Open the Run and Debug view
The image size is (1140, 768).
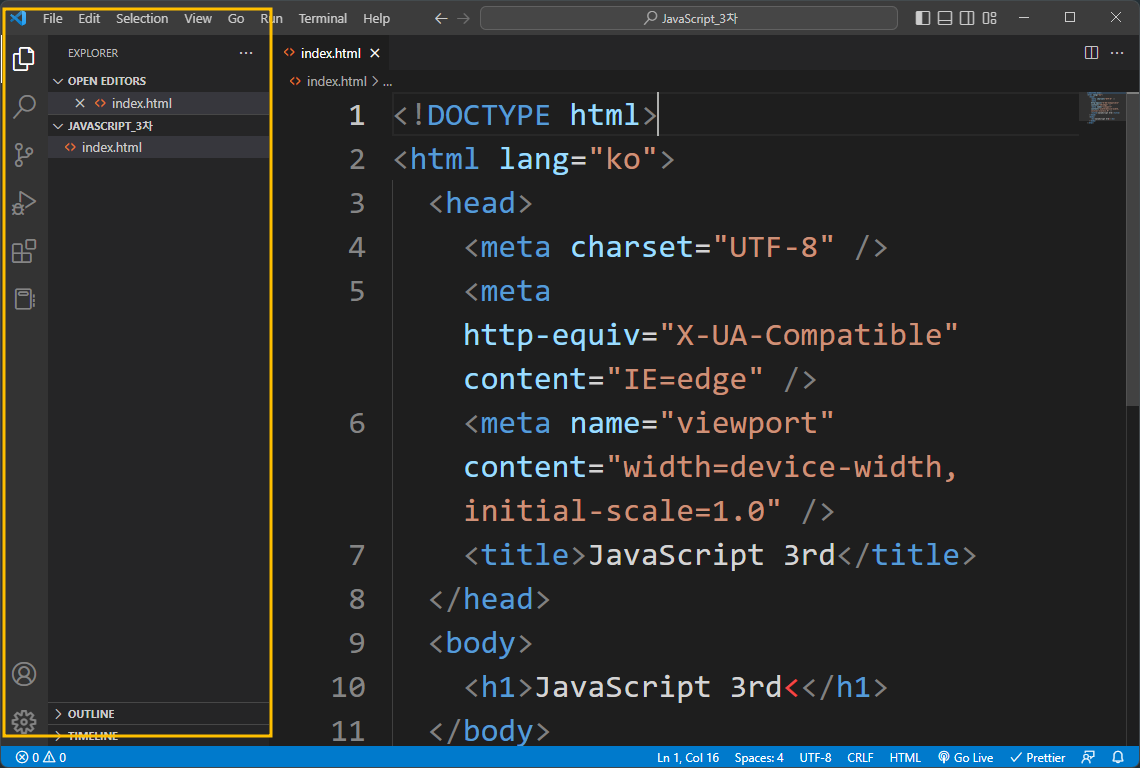point(24,203)
